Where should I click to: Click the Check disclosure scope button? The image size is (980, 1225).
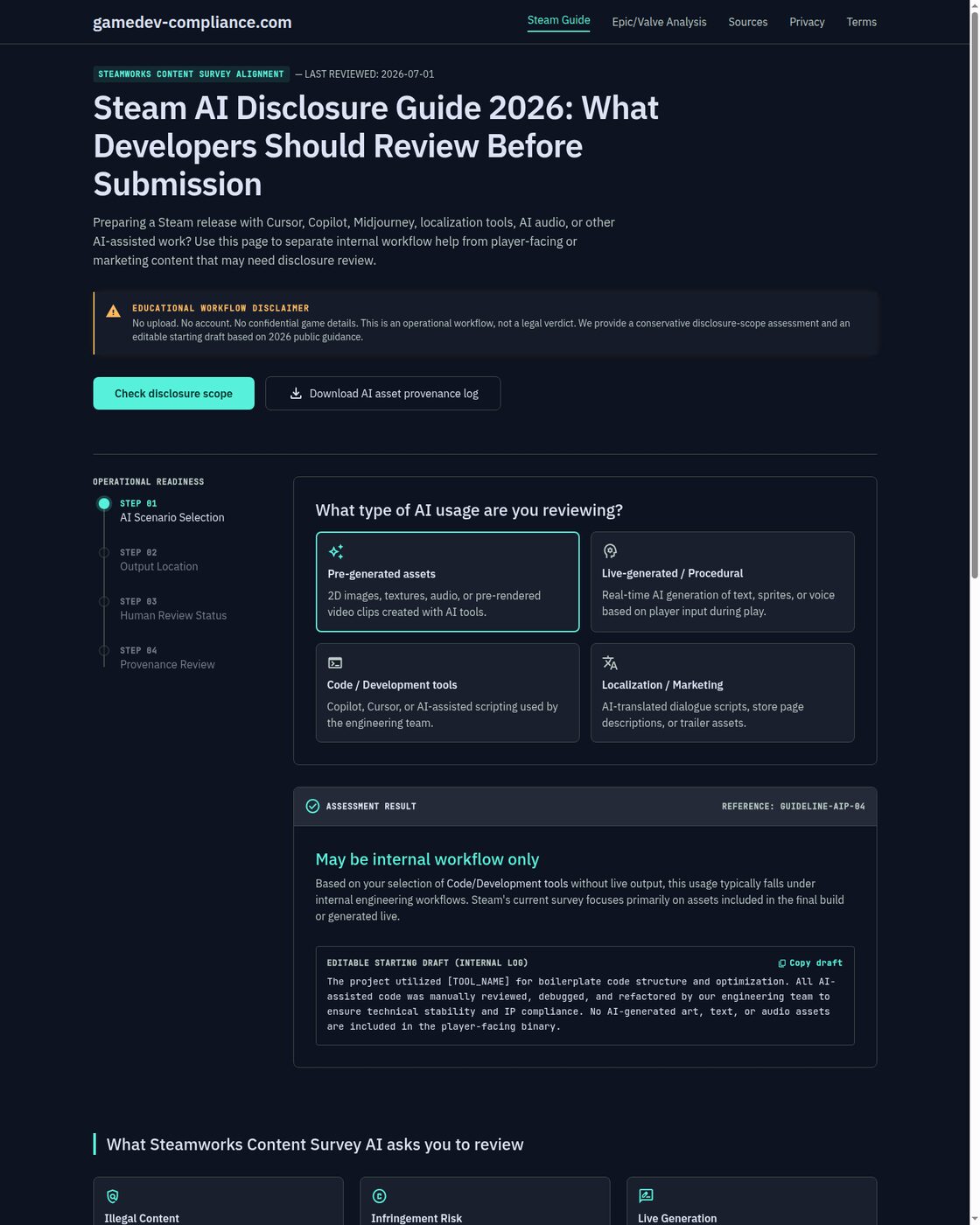pos(173,394)
